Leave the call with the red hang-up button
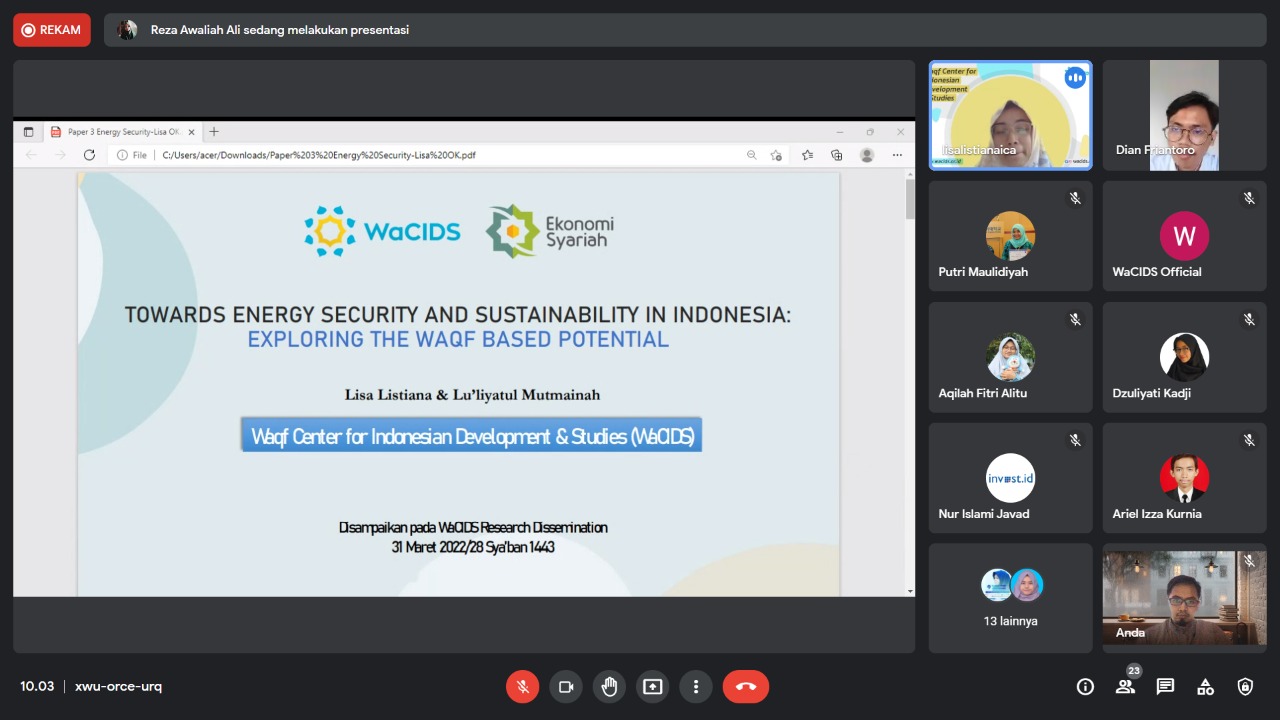This screenshot has width=1280, height=720. click(x=746, y=687)
